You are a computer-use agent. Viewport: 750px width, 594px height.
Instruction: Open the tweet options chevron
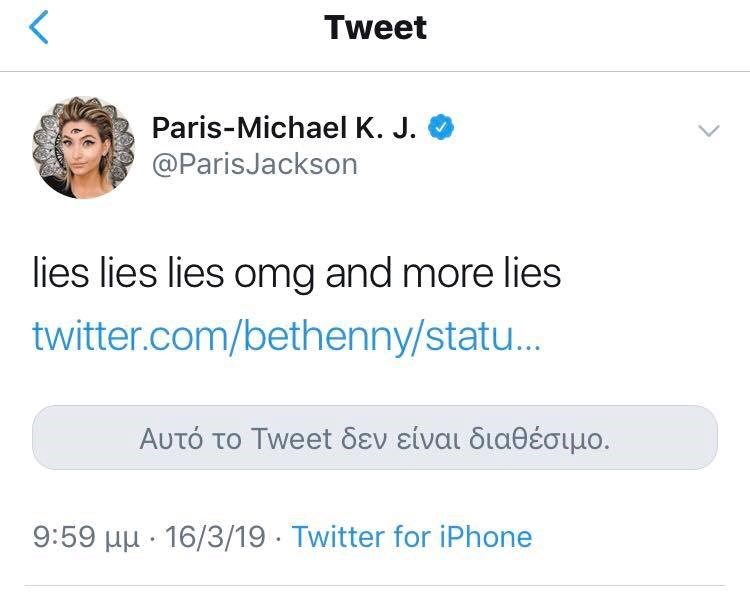(x=708, y=131)
